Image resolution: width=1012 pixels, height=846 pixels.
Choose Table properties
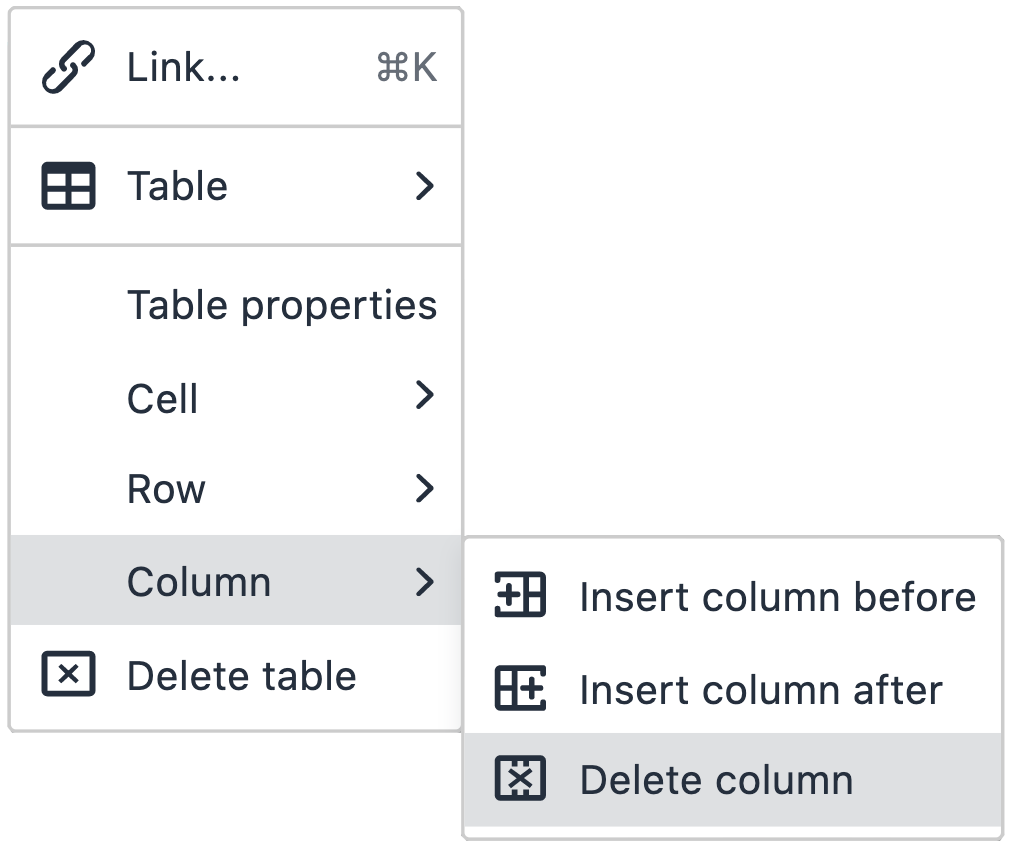coord(236,305)
